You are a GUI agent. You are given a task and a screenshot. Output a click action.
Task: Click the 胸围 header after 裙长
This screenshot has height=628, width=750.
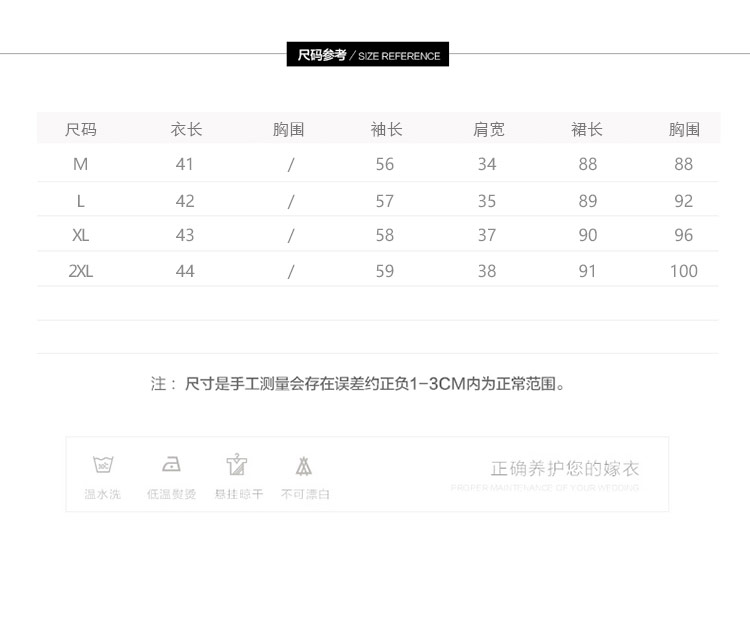(x=684, y=129)
